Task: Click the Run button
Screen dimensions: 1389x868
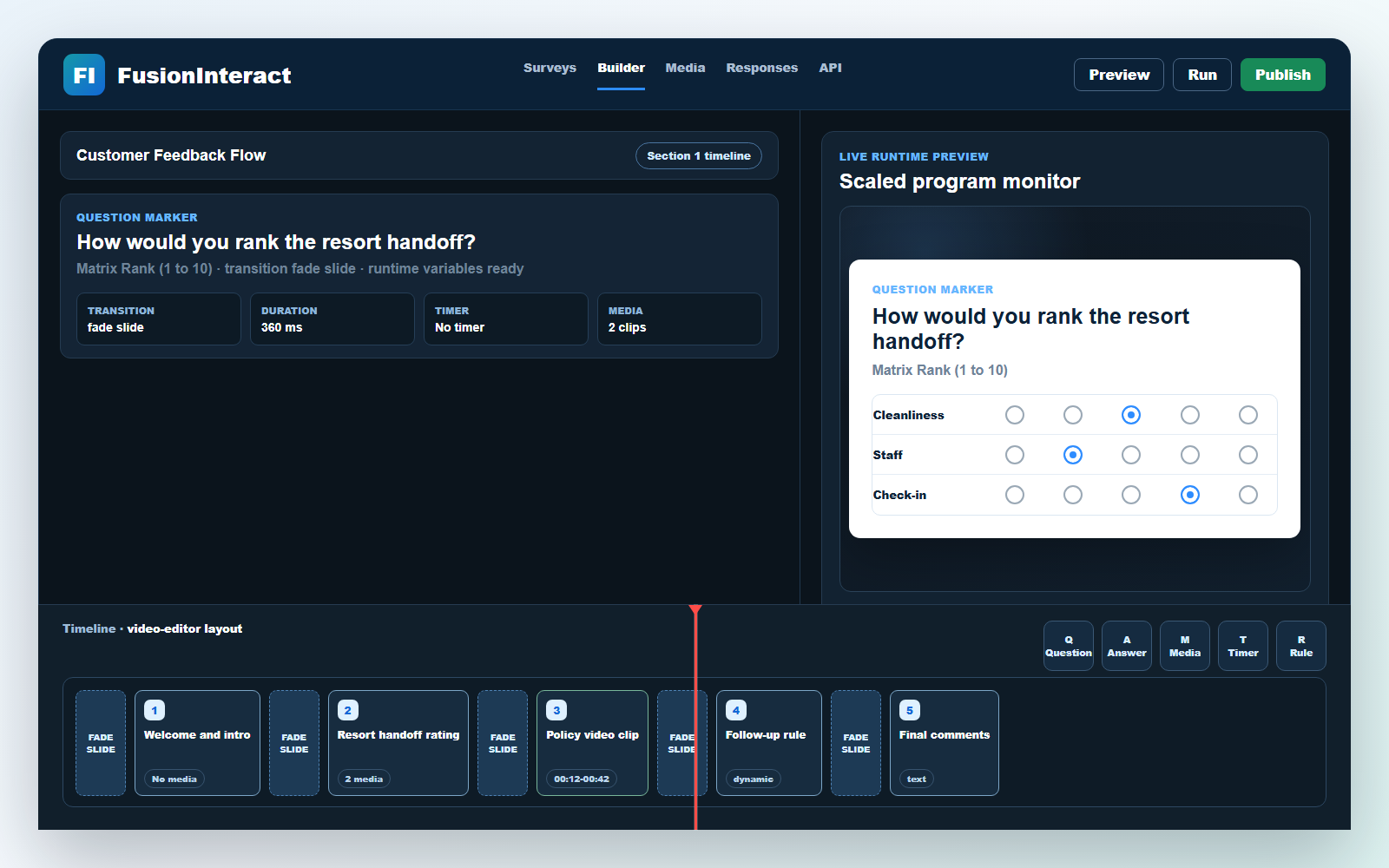Action: (1202, 75)
